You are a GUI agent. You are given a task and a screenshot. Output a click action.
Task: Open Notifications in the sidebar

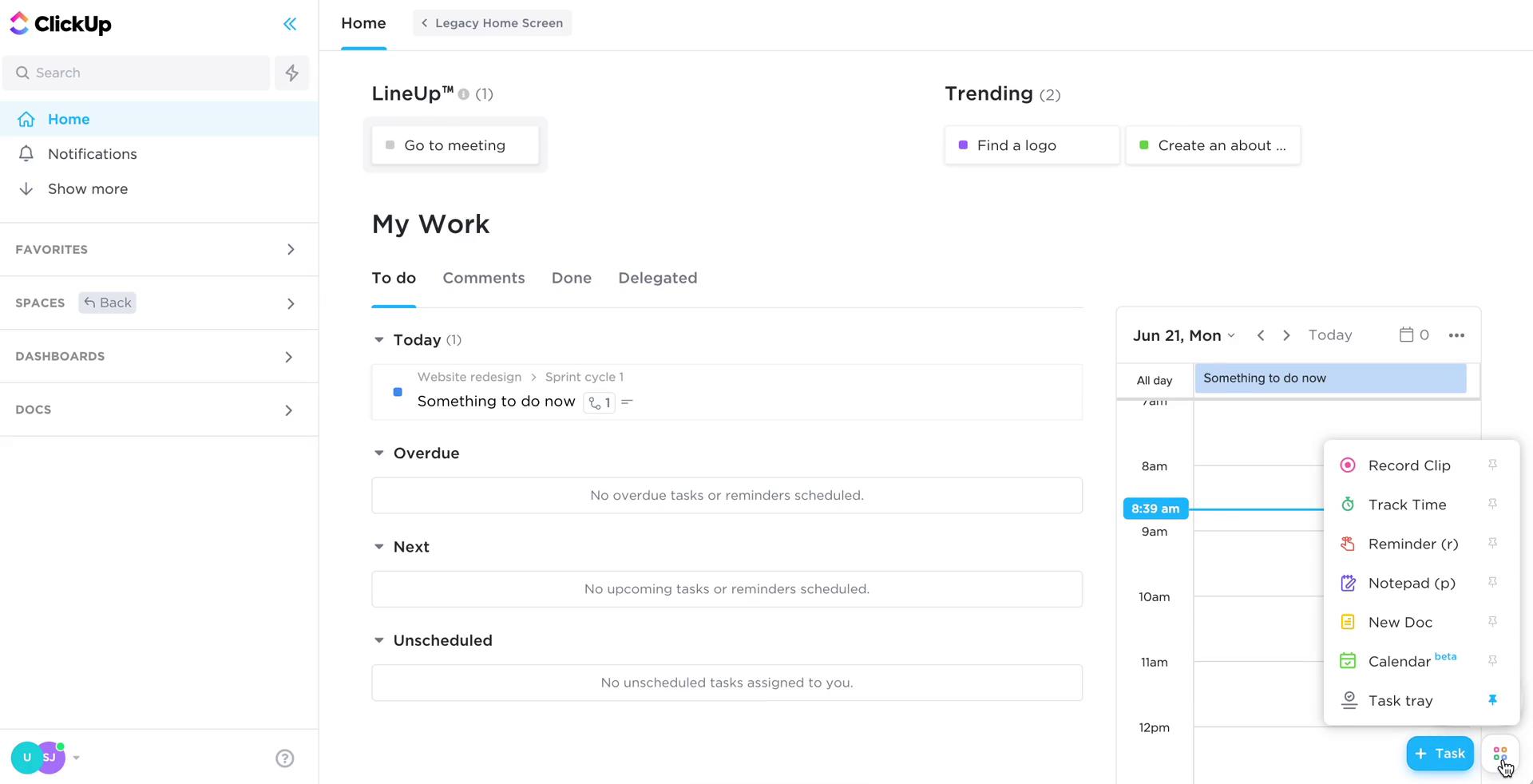coord(159,154)
